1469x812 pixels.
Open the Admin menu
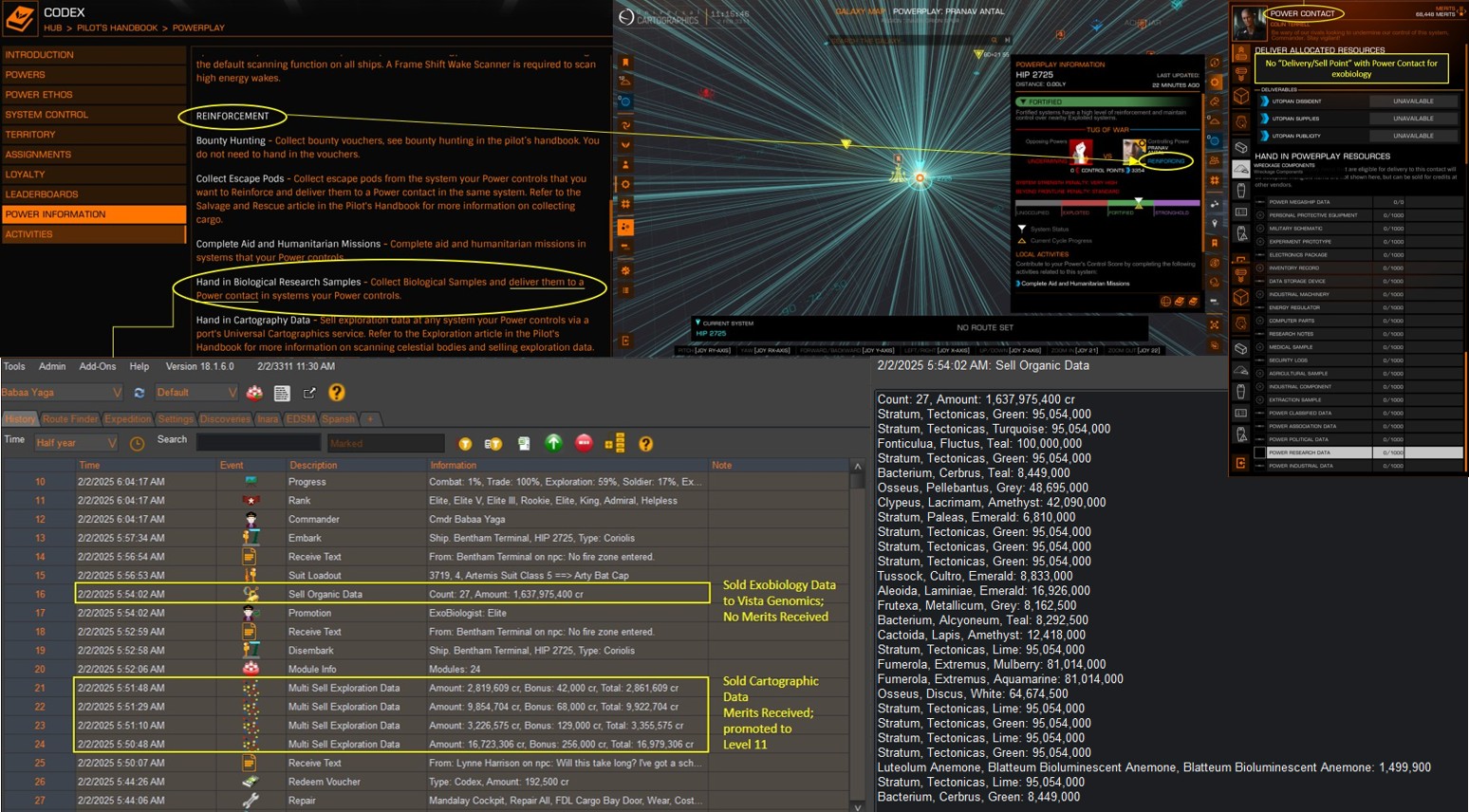52,366
